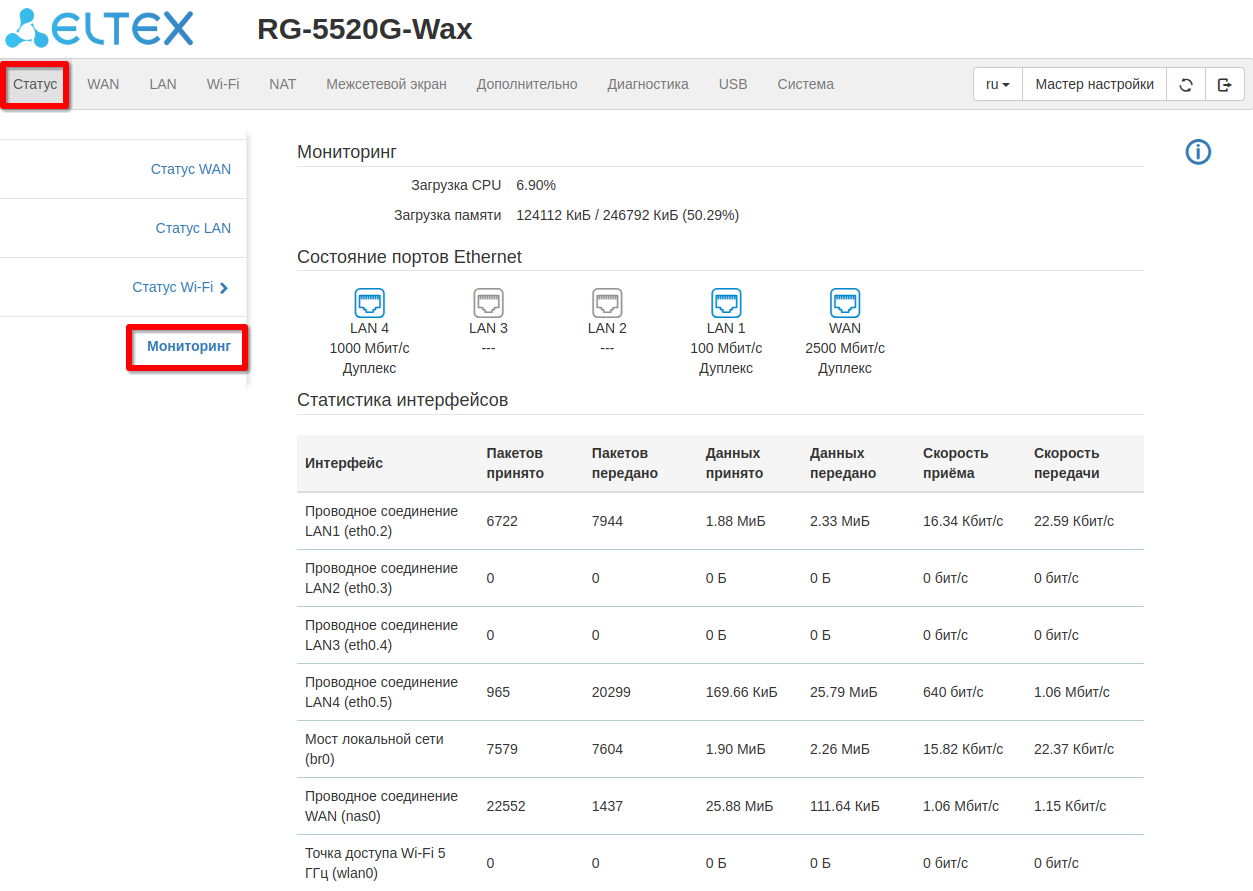Click the Интерфейс column header
The height and width of the screenshot is (891, 1253).
coord(344,463)
